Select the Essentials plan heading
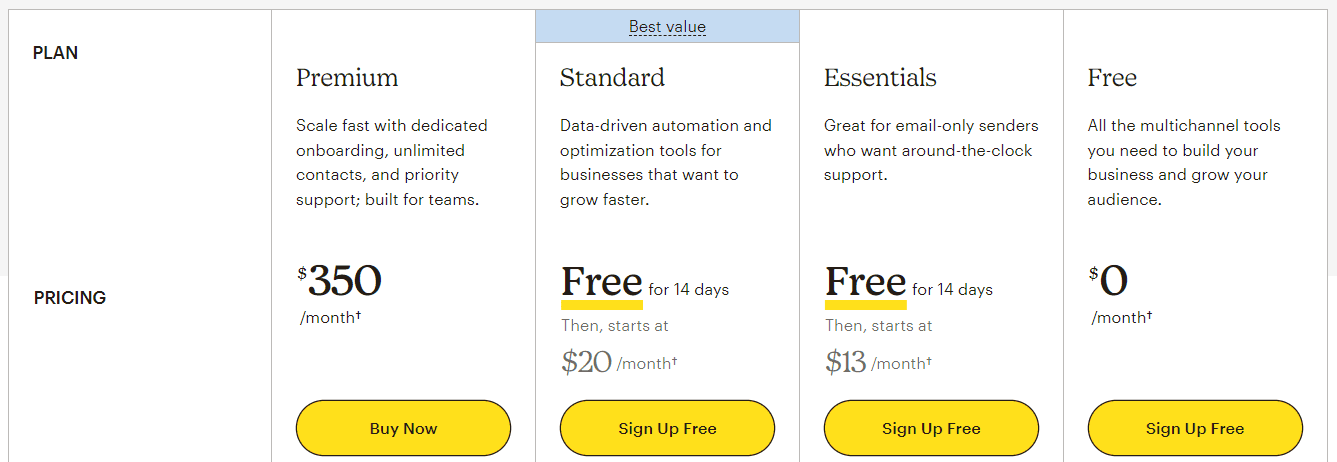The image size is (1337, 462). click(x=880, y=78)
